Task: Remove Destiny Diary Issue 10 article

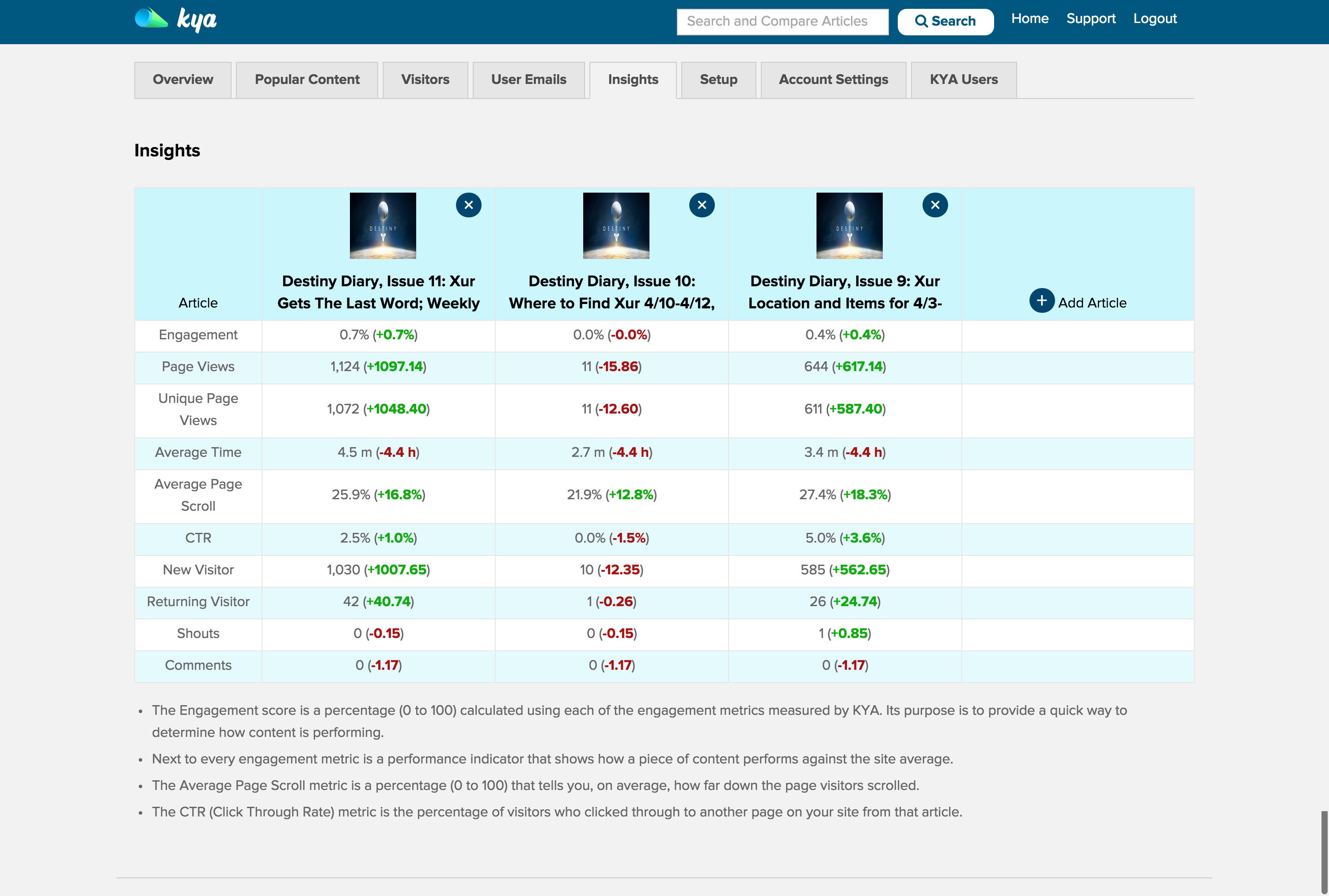Action: click(702, 205)
